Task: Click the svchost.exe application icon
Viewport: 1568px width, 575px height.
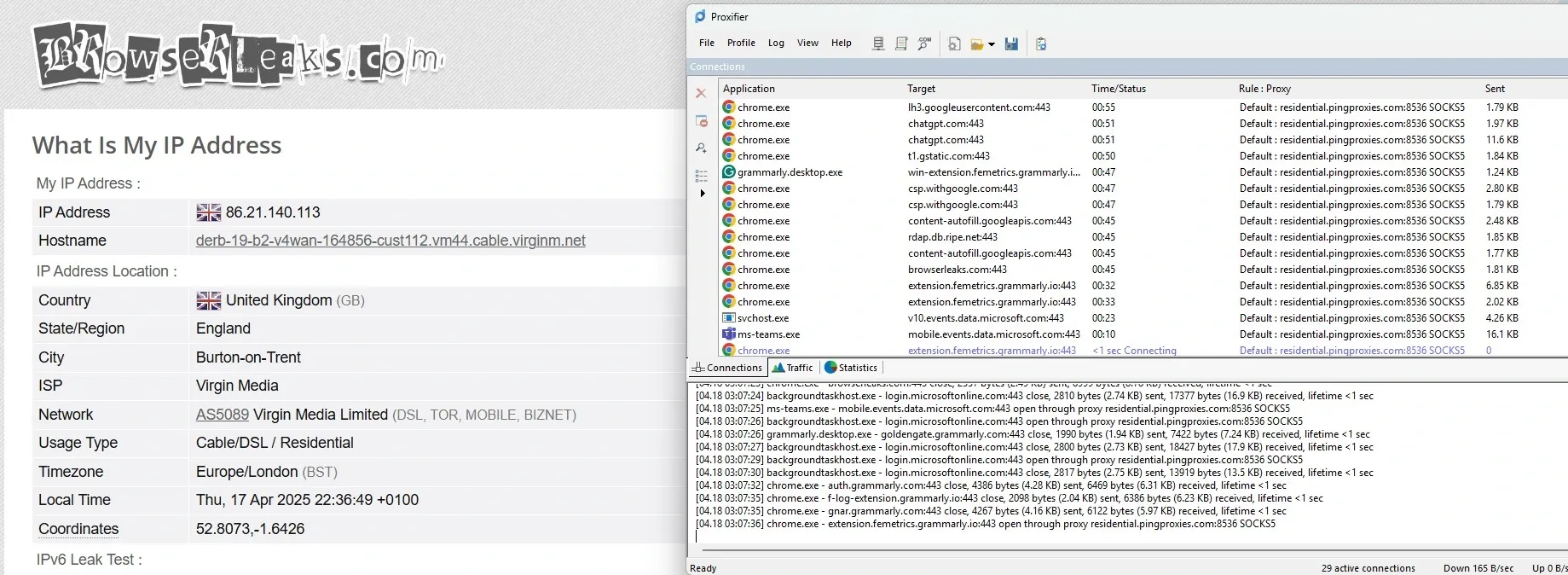Action: pyautogui.click(x=729, y=318)
